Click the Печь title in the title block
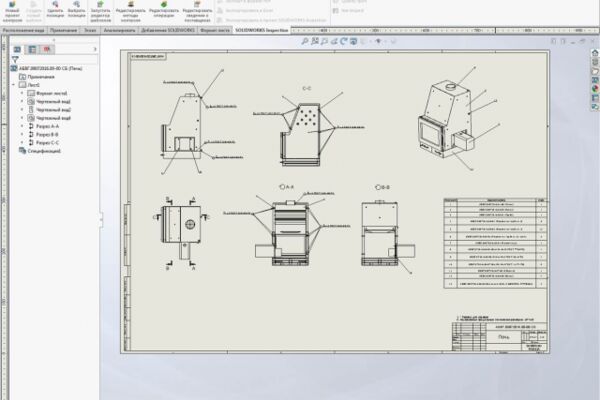This screenshot has height=400, width=600. 504,337
